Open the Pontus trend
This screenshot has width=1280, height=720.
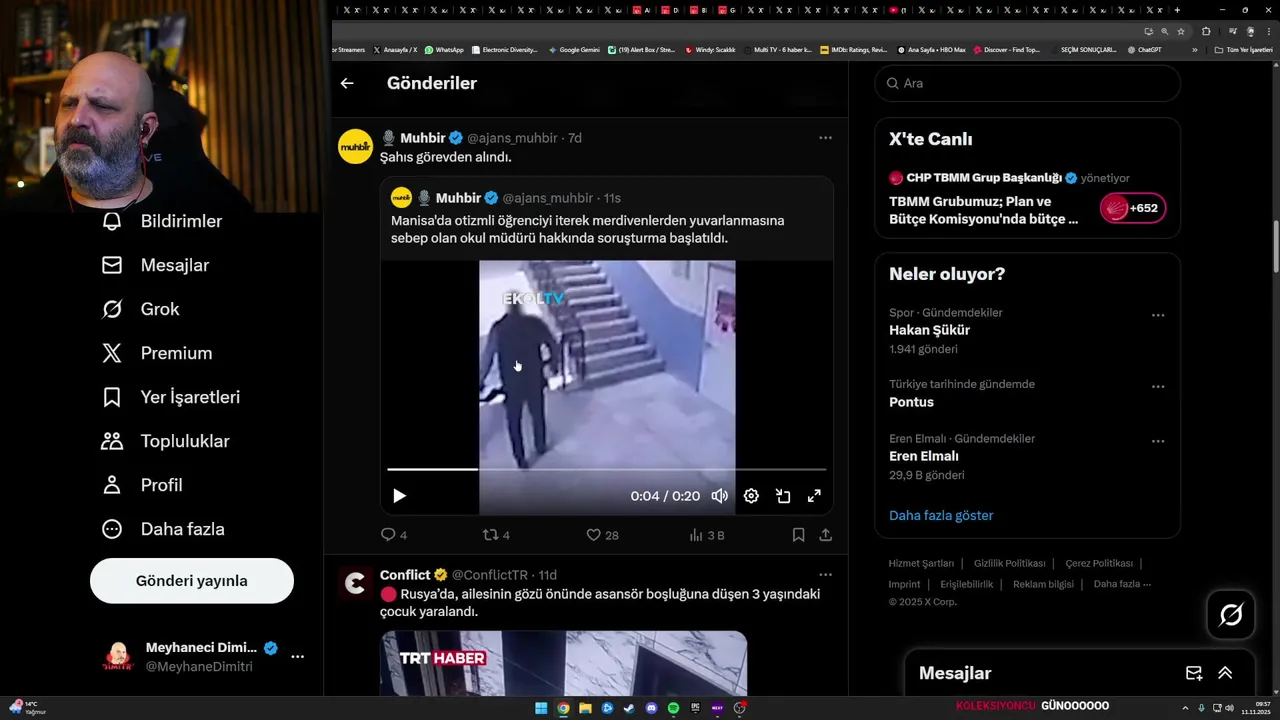point(911,402)
